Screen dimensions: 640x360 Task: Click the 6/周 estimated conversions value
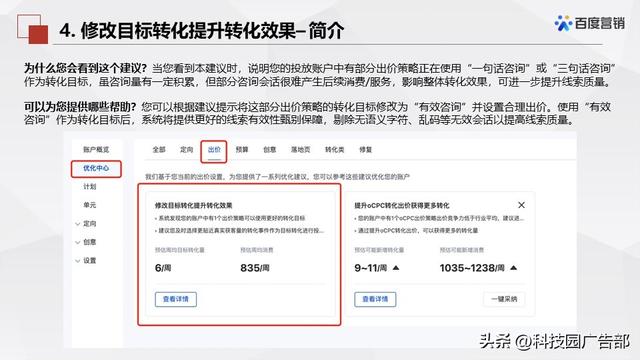pyautogui.click(x=163, y=268)
